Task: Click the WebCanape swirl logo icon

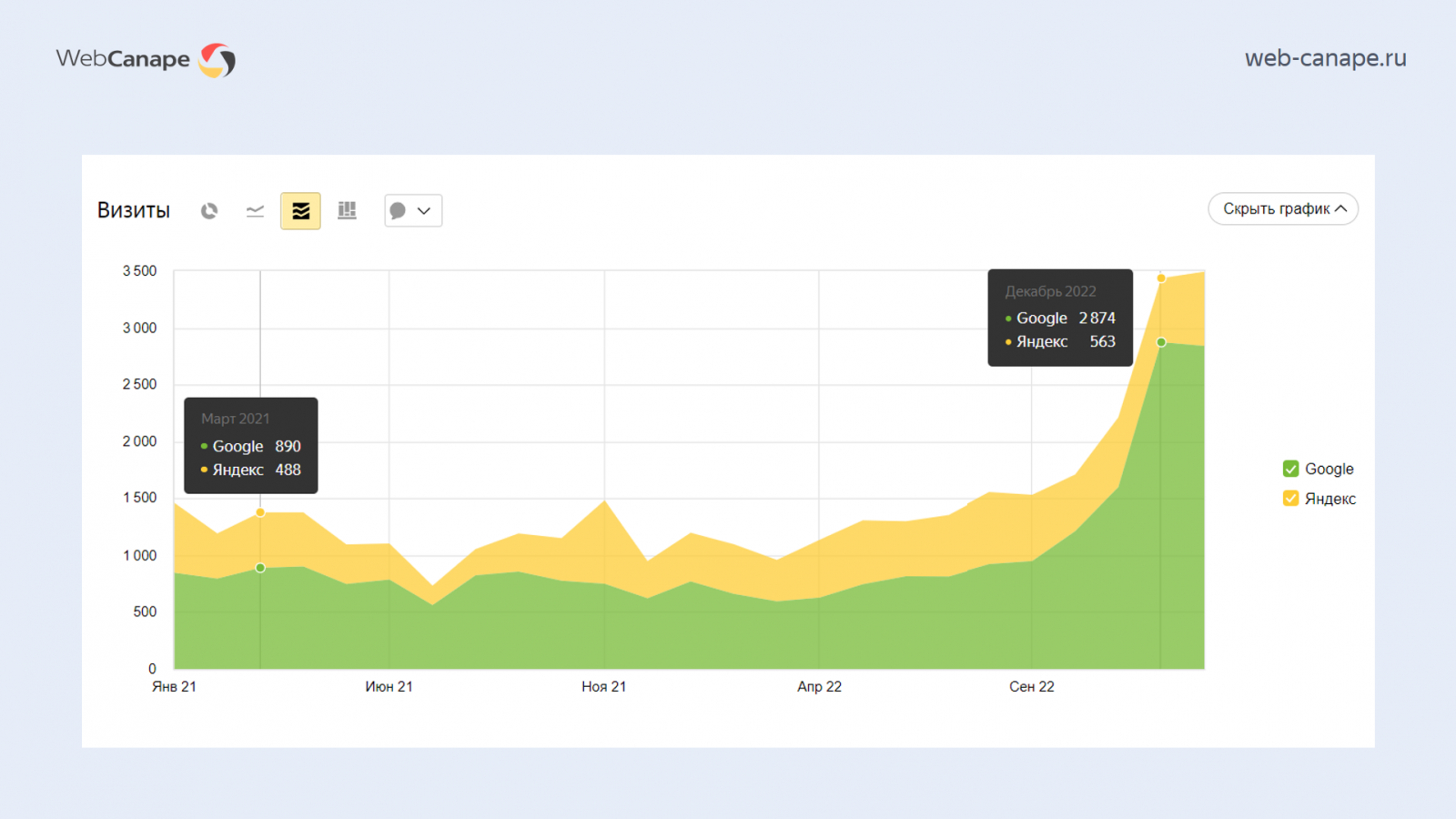Action: (217, 60)
